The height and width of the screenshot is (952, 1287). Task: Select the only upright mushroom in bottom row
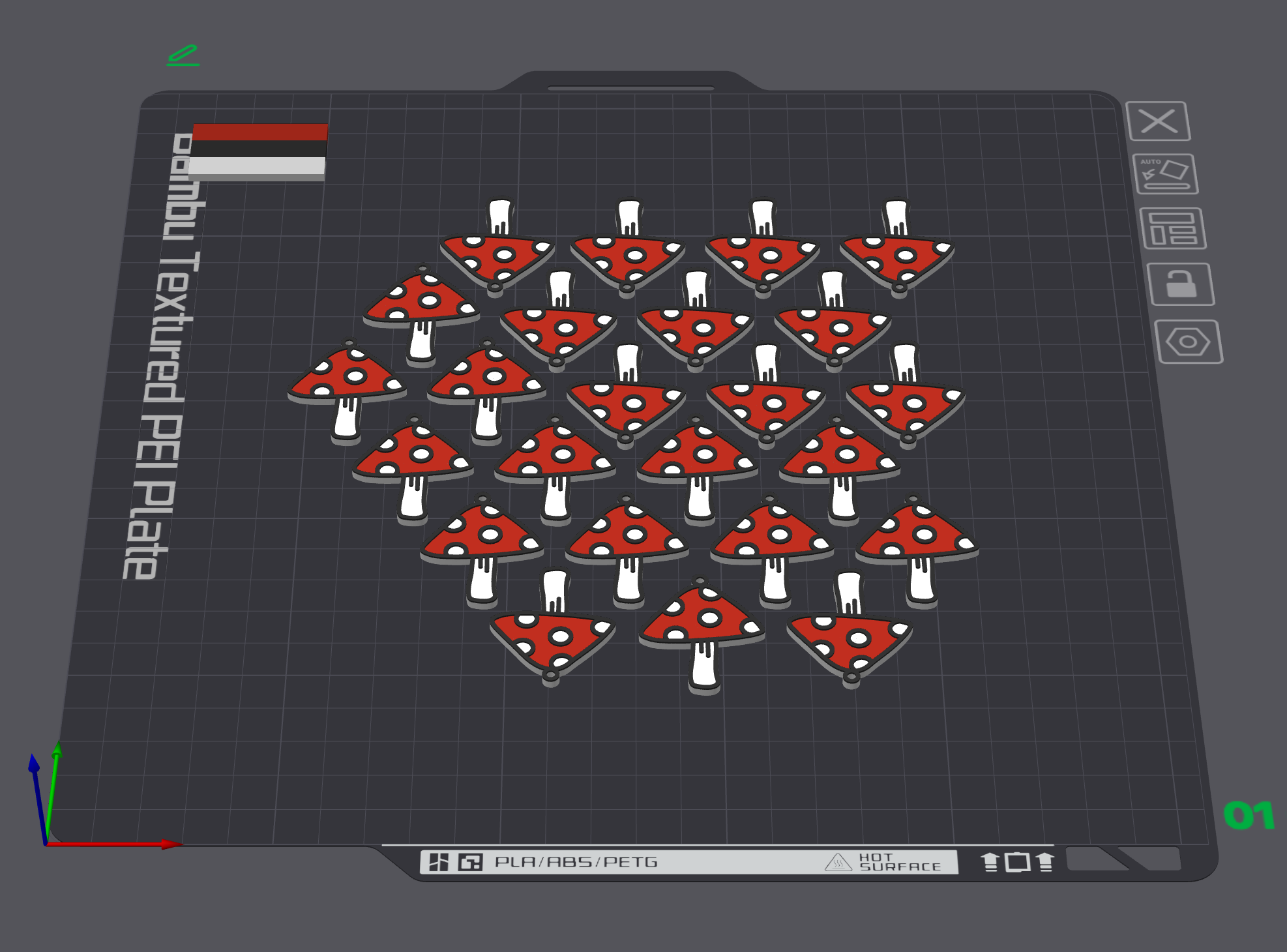[x=702, y=634]
